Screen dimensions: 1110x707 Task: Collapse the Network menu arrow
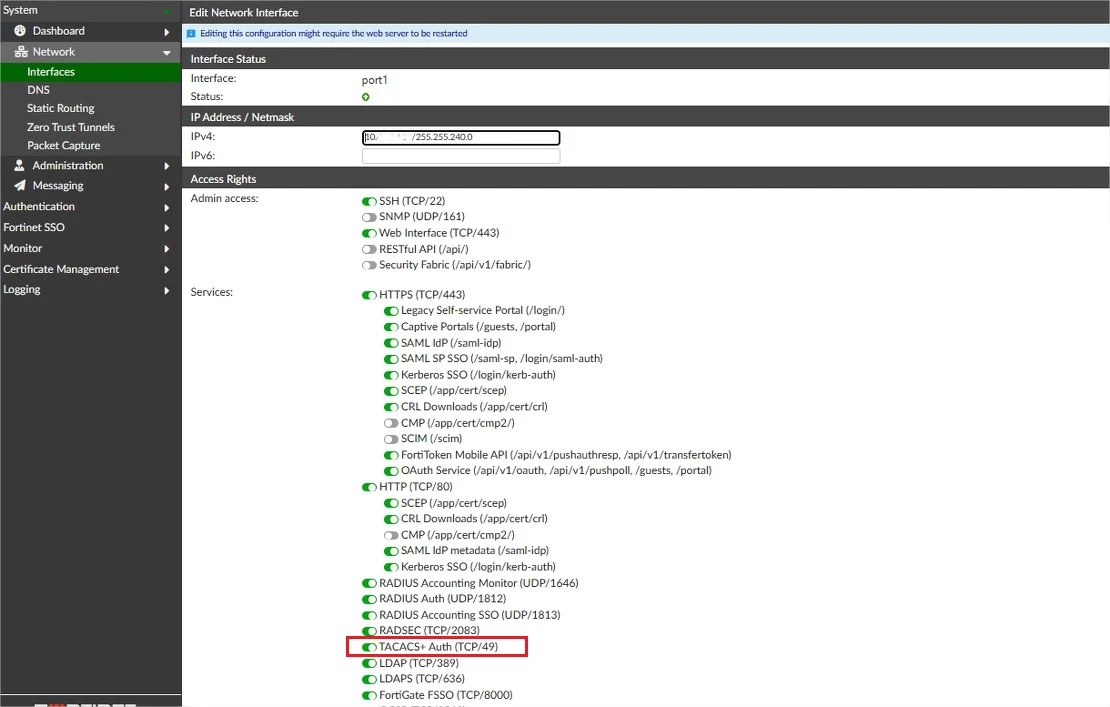(166, 52)
